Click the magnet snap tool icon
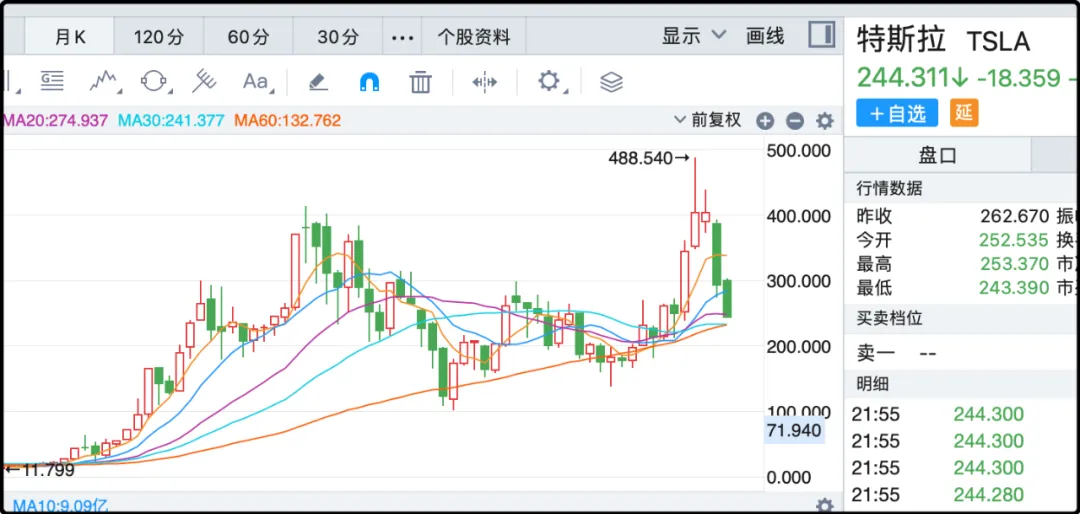 click(369, 81)
